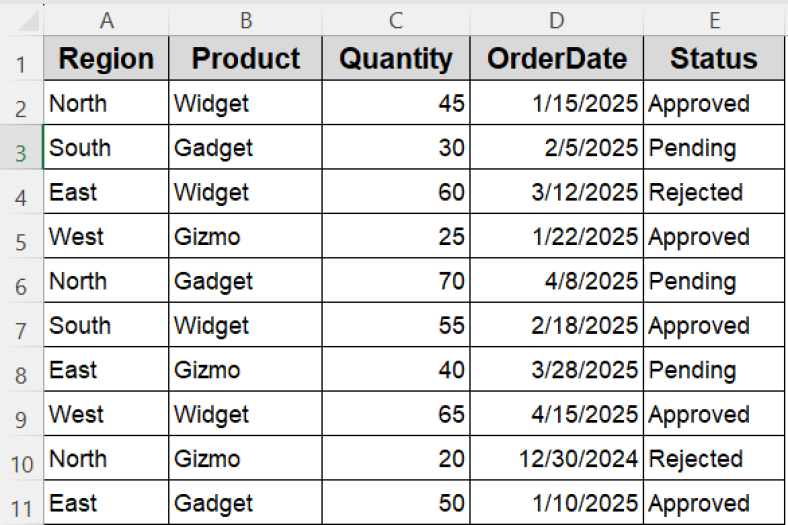788x525 pixels.
Task: Click the OrderDate header cell
Action: click(556, 59)
